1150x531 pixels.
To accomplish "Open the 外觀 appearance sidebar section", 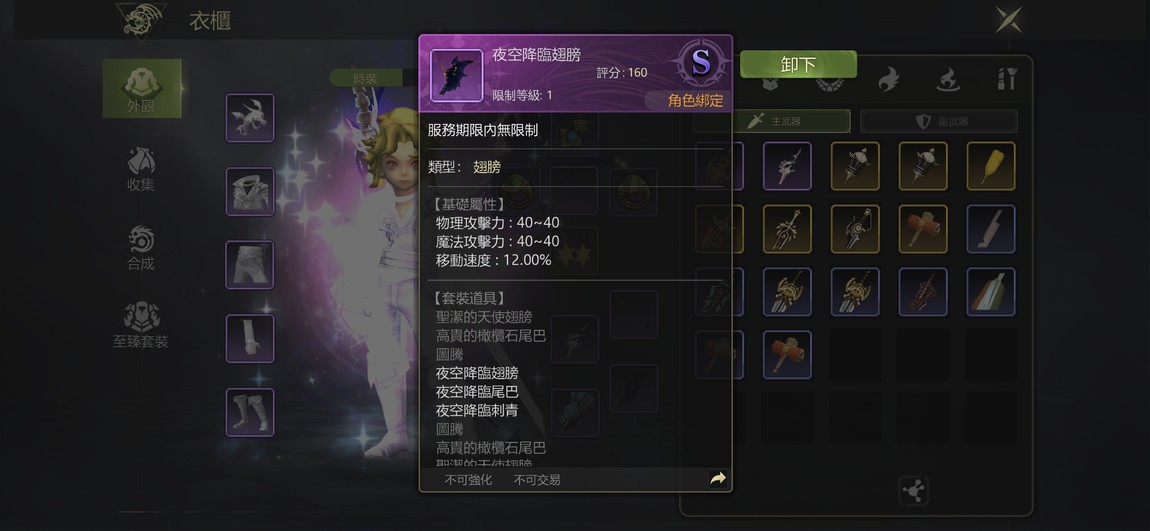I will pyautogui.click(x=142, y=89).
